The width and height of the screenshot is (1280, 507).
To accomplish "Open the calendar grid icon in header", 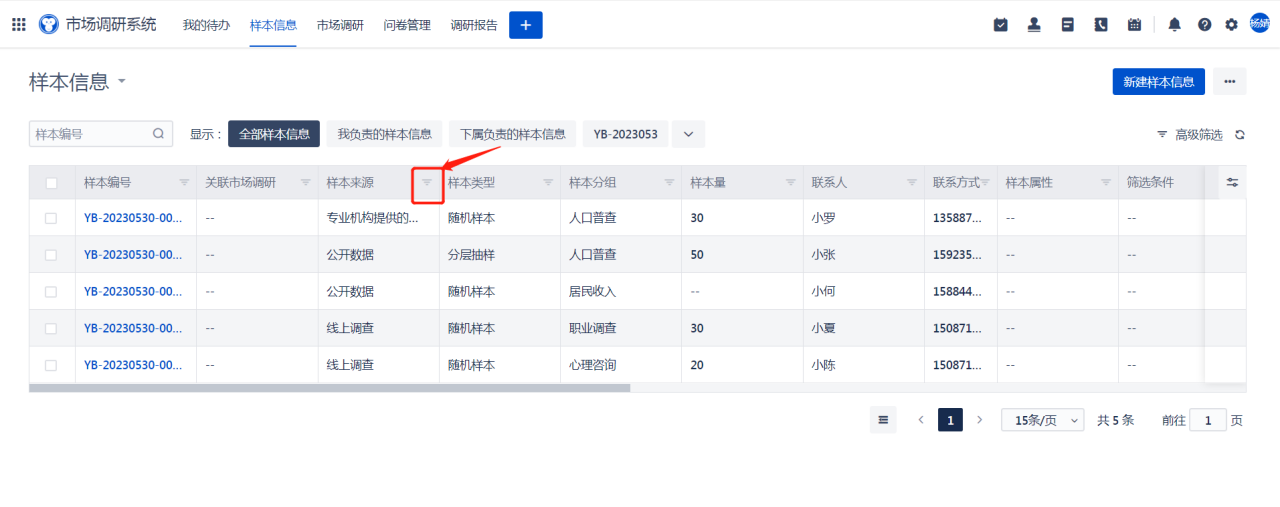I will click(1134, 25).
